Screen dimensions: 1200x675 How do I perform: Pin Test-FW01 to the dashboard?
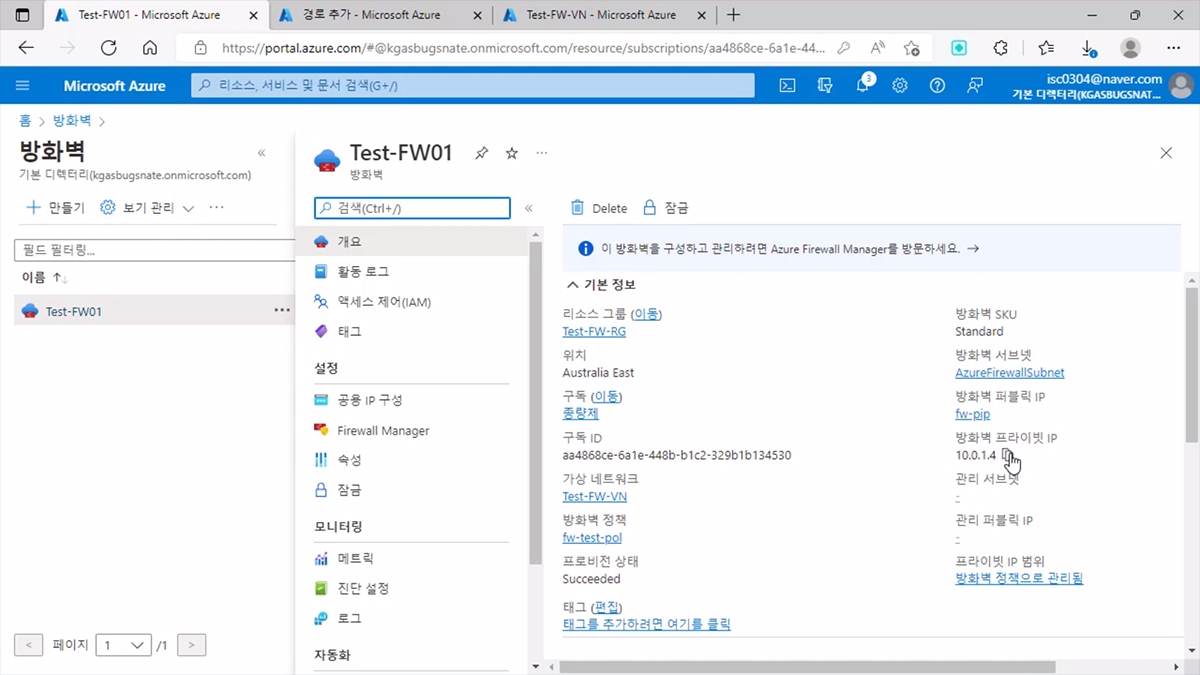point(482,153)
